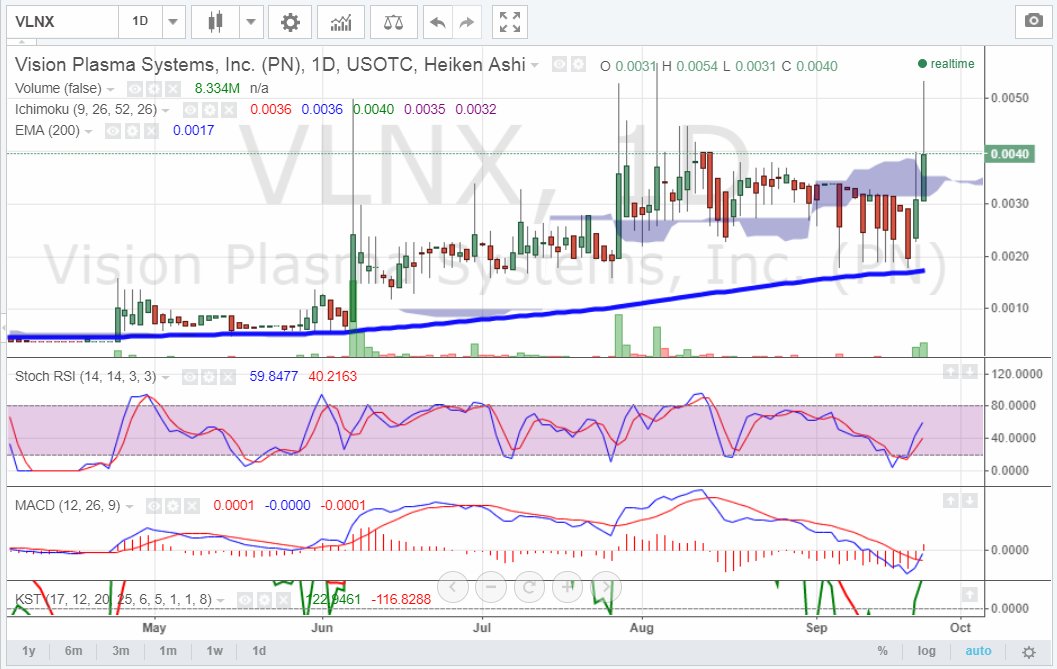1057x669 pixels.
Task: Toggle percent scale mode
Action: [x=882, y=651]
